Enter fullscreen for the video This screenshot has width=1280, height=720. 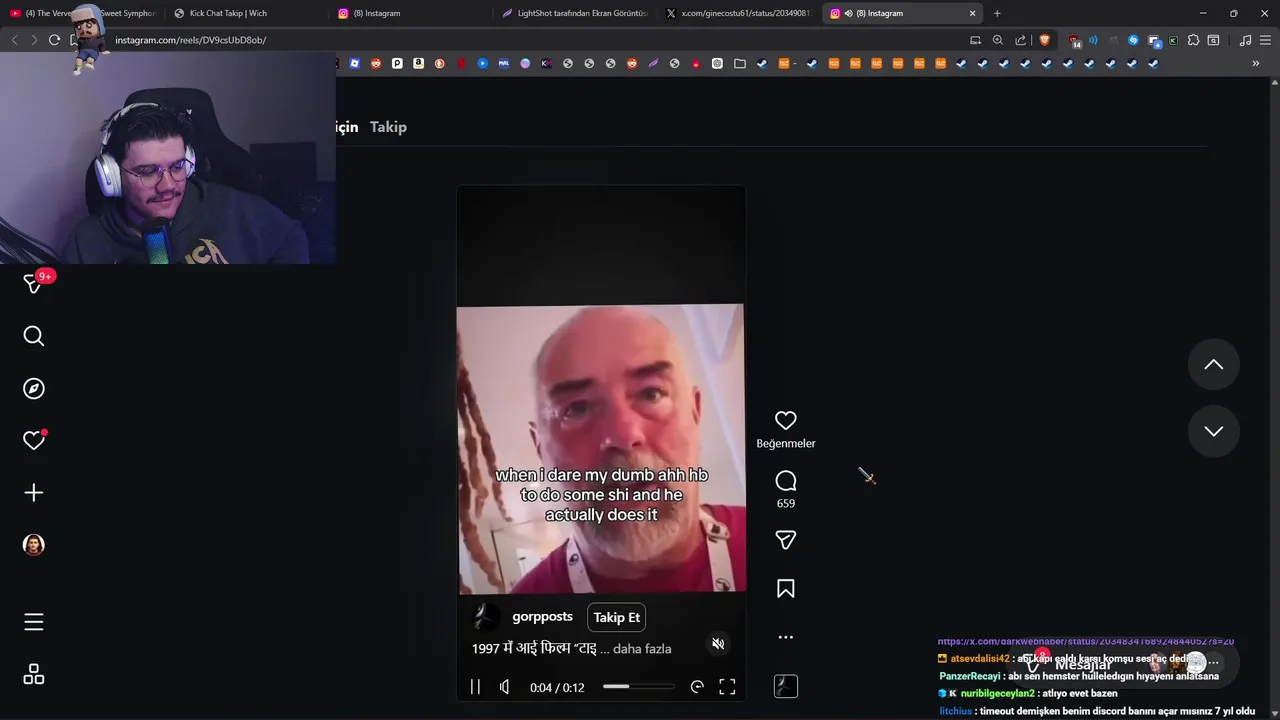click(x=727, y=687)
